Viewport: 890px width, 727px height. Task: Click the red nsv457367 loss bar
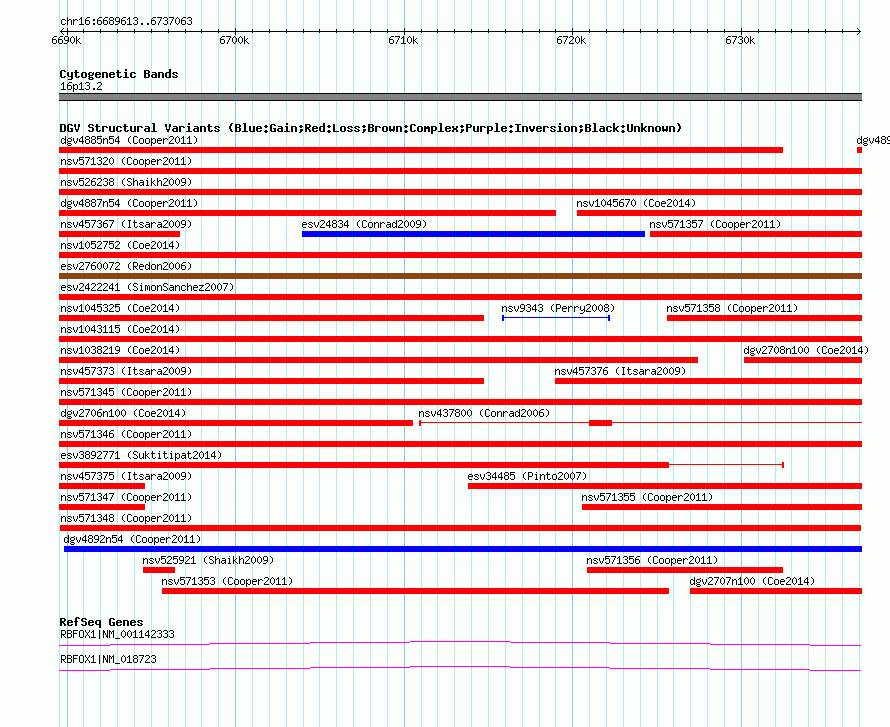pyautogui.click(x=119, y=234)
